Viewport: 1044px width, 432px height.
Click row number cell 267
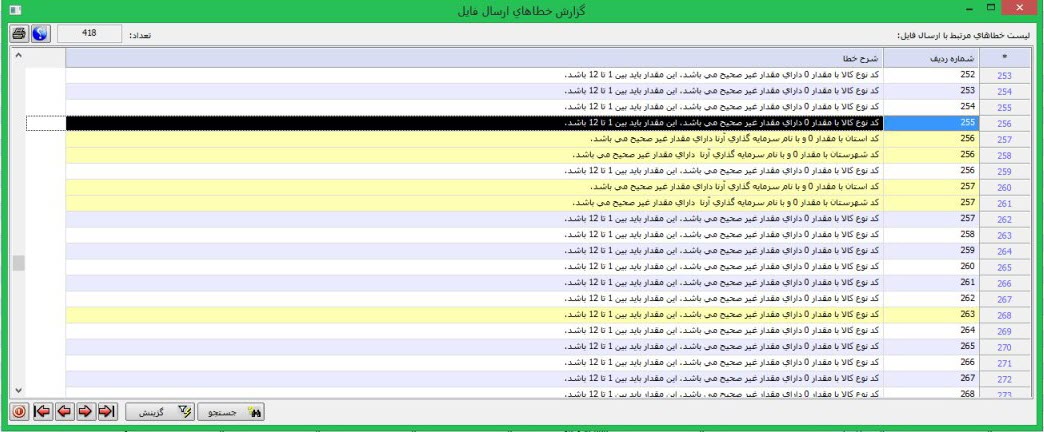(x=931, y=379)
